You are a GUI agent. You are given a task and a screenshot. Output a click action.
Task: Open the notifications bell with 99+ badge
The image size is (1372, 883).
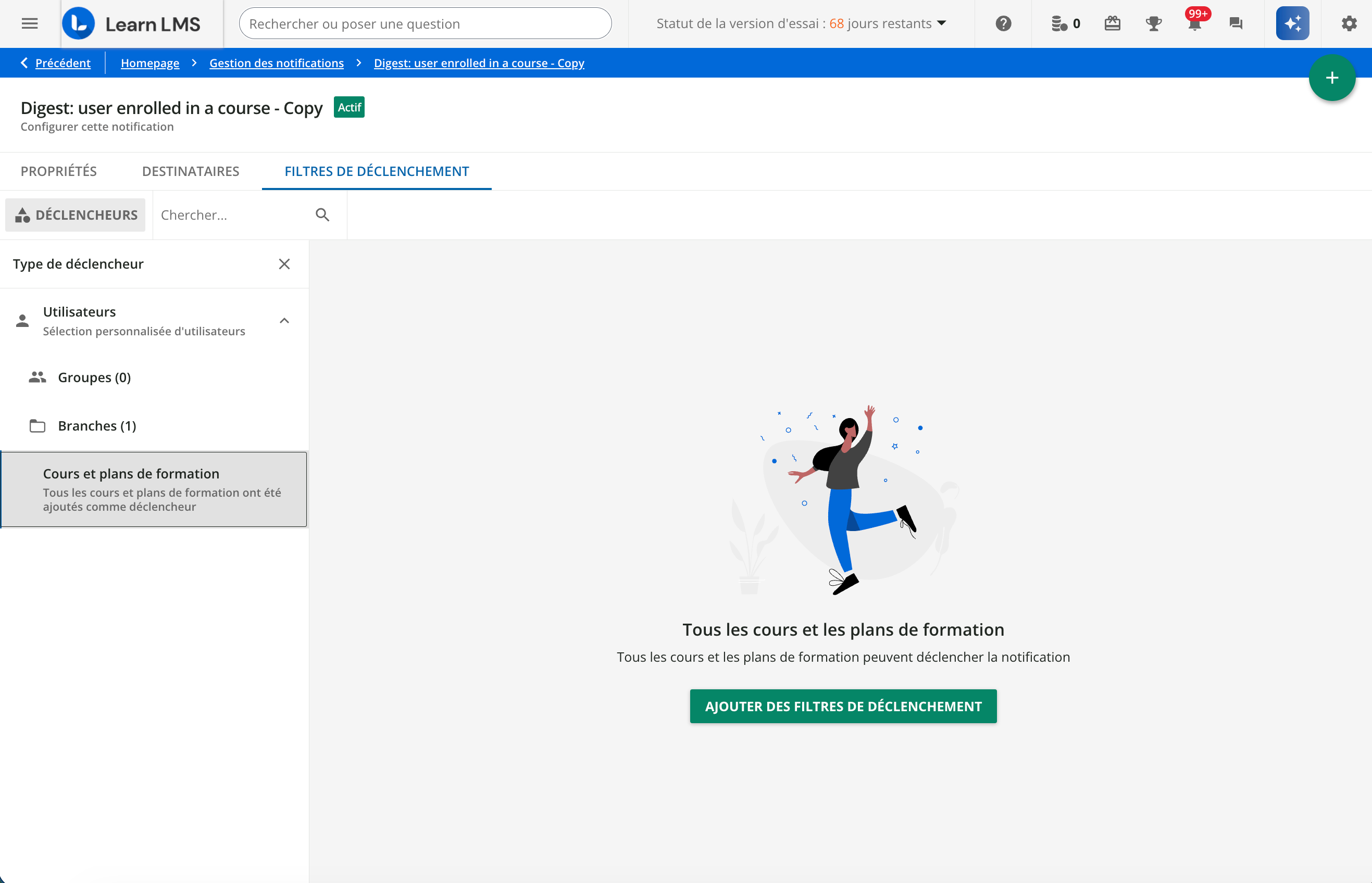pos(1195,23)
